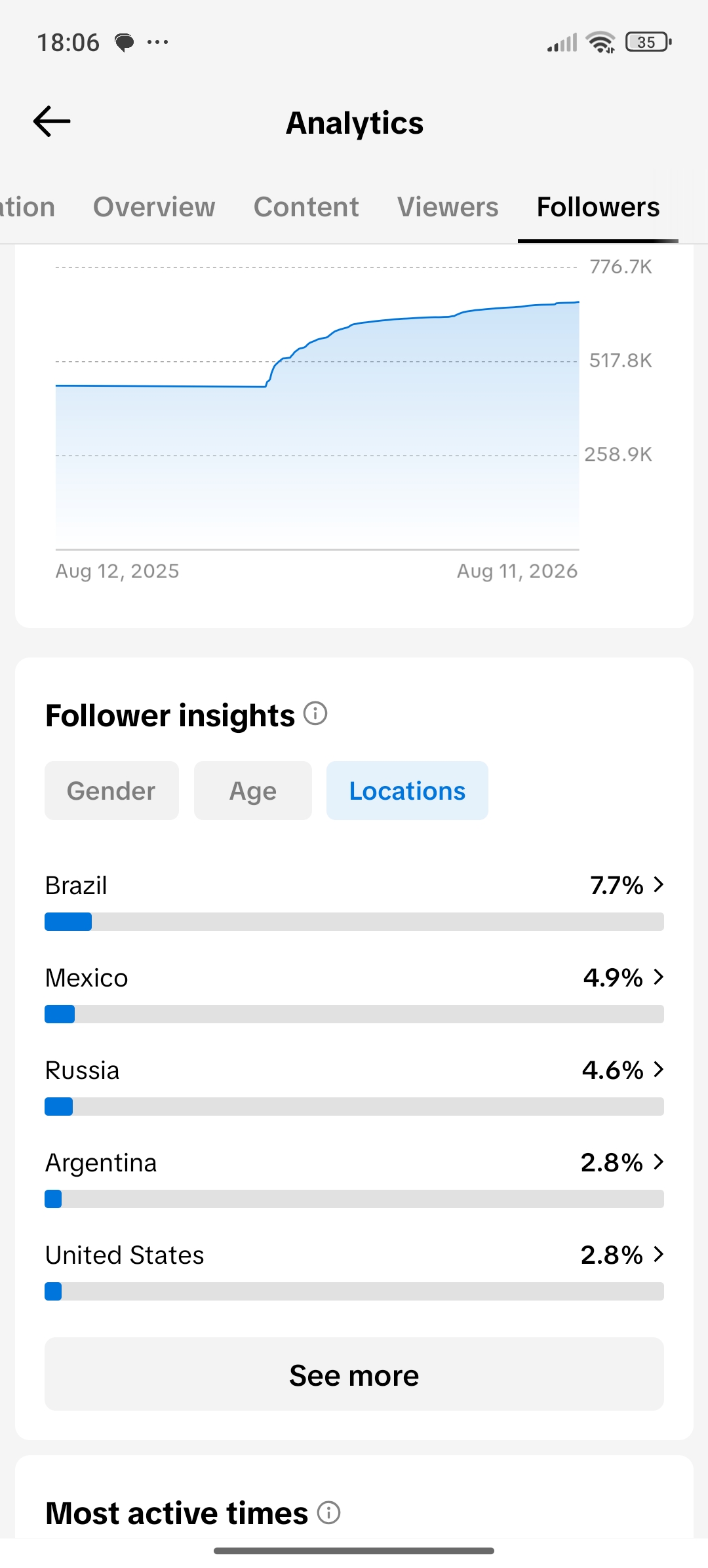Viewport: 708px width, 1568px height.
Task: Expand Argentina location details chevron
Action: [659, 1162]
